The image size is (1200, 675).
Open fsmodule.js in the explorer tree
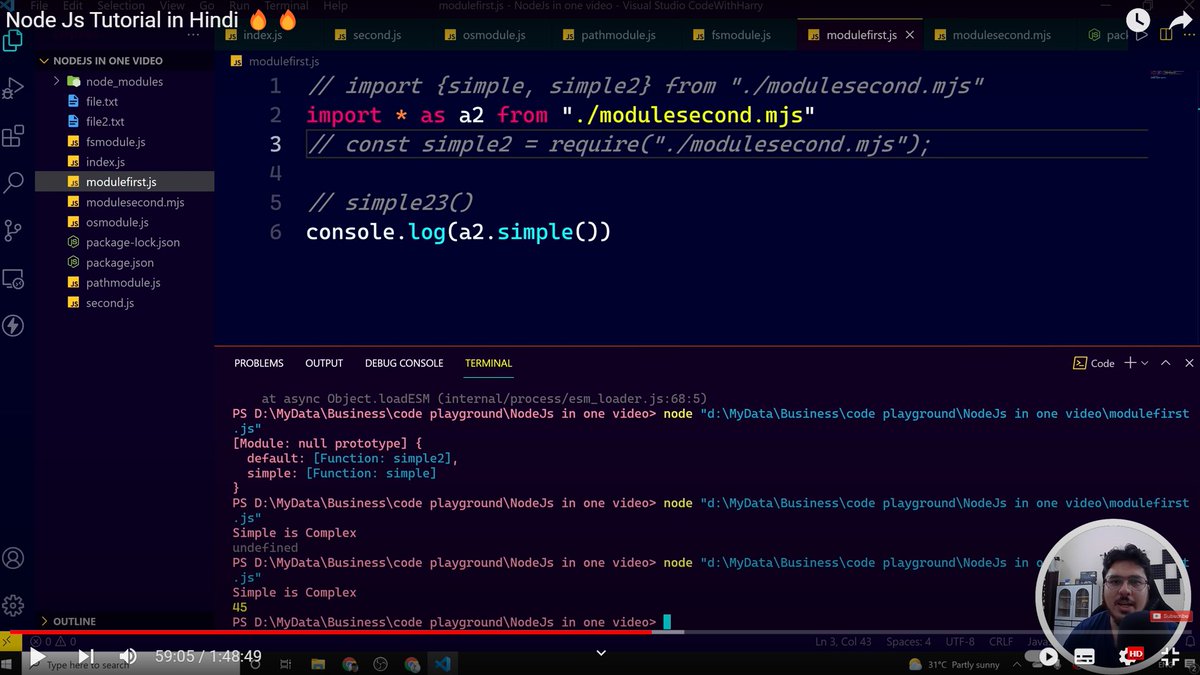pos(123,141)
